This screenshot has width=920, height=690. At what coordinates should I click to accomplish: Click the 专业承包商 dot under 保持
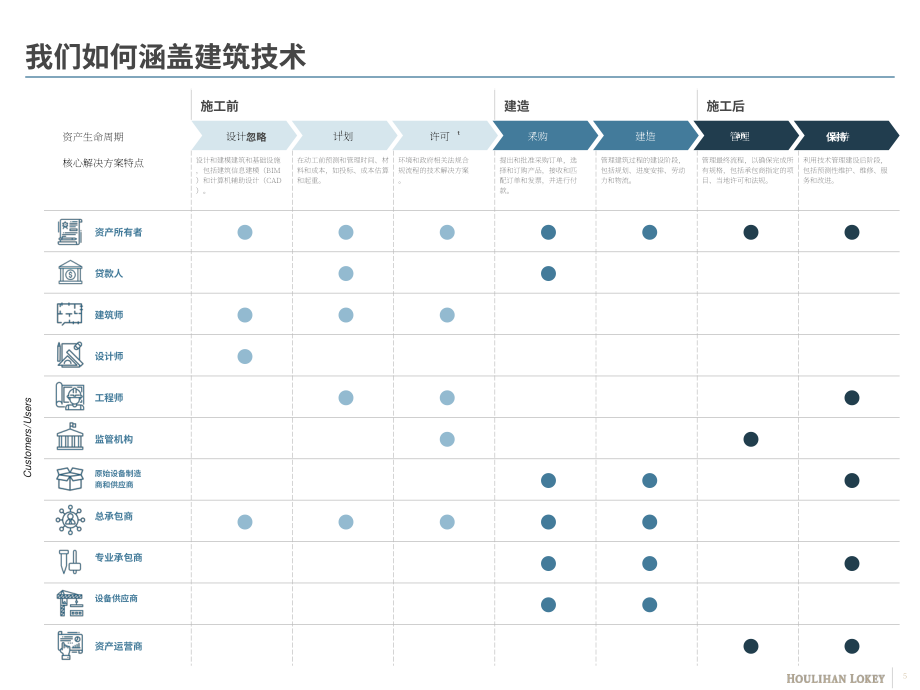[852, 563]
